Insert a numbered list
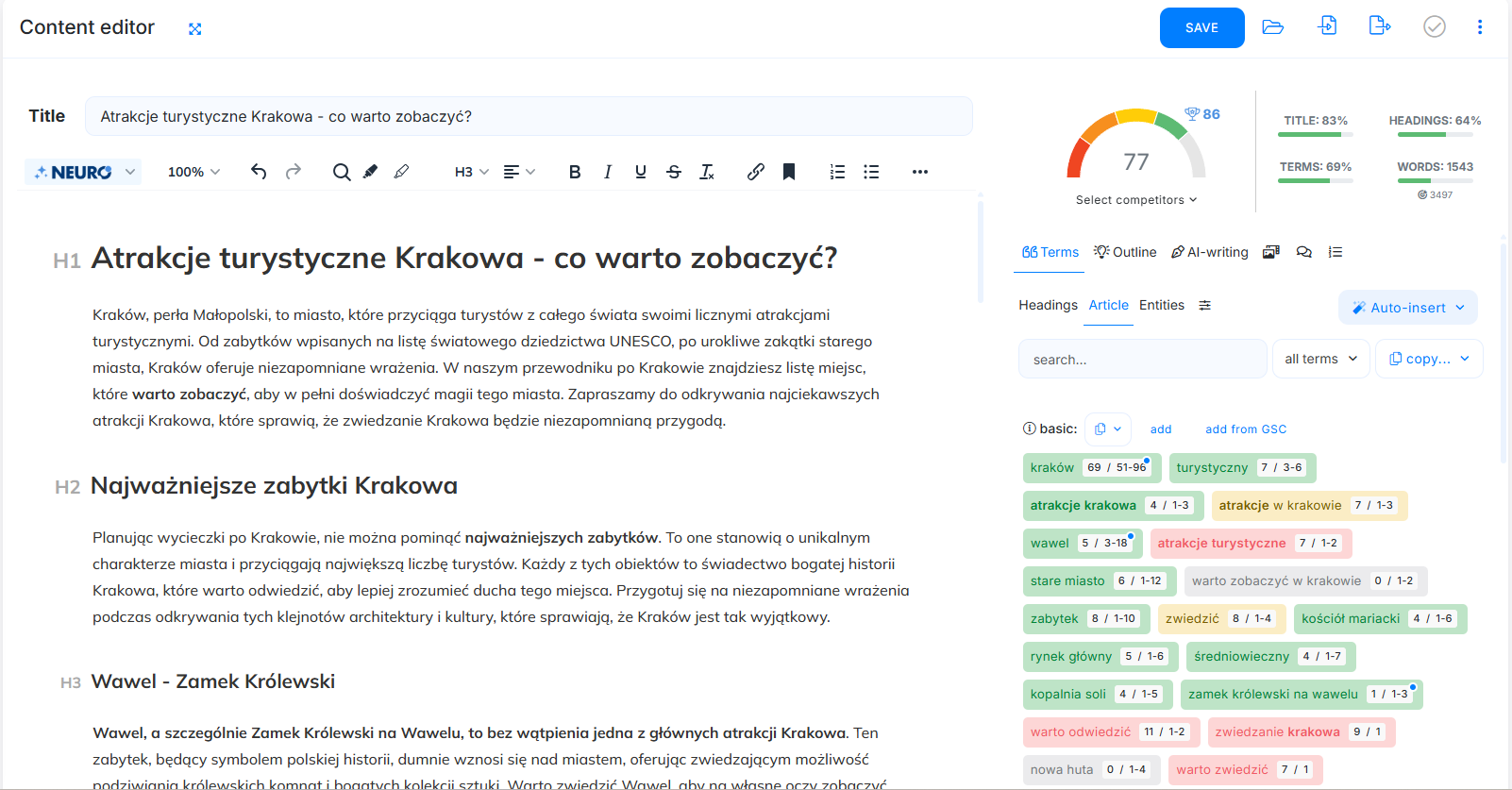This screenshot has height=790, width=1512. pos(837,172)
